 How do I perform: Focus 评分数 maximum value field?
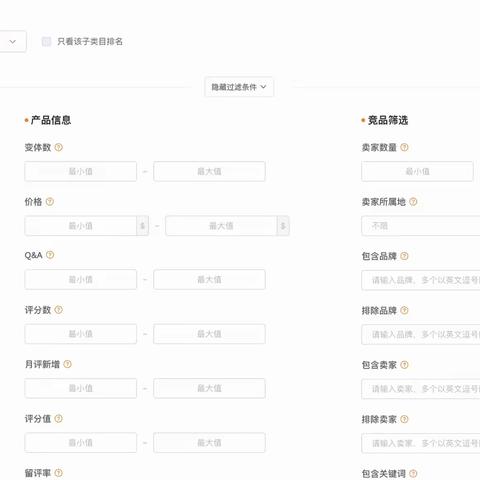point(209,334)
